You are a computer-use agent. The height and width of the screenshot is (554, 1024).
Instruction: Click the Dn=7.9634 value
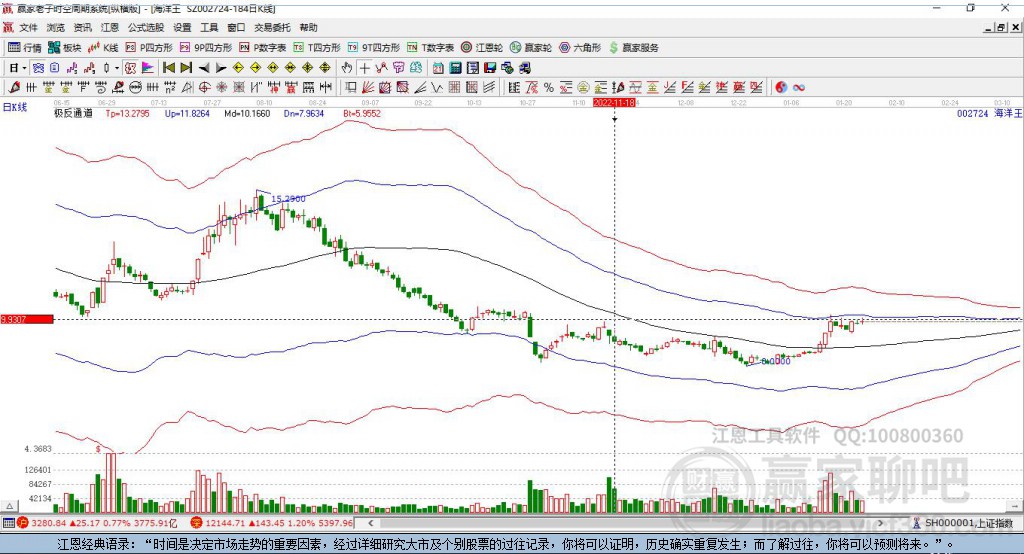pos(304,114)
